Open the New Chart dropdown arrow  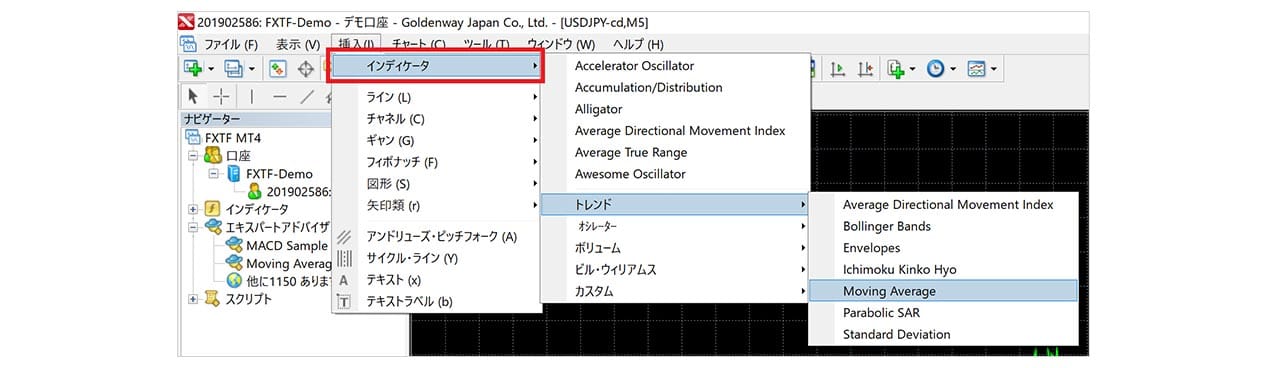pyautogui.click(x=211, y=69)
